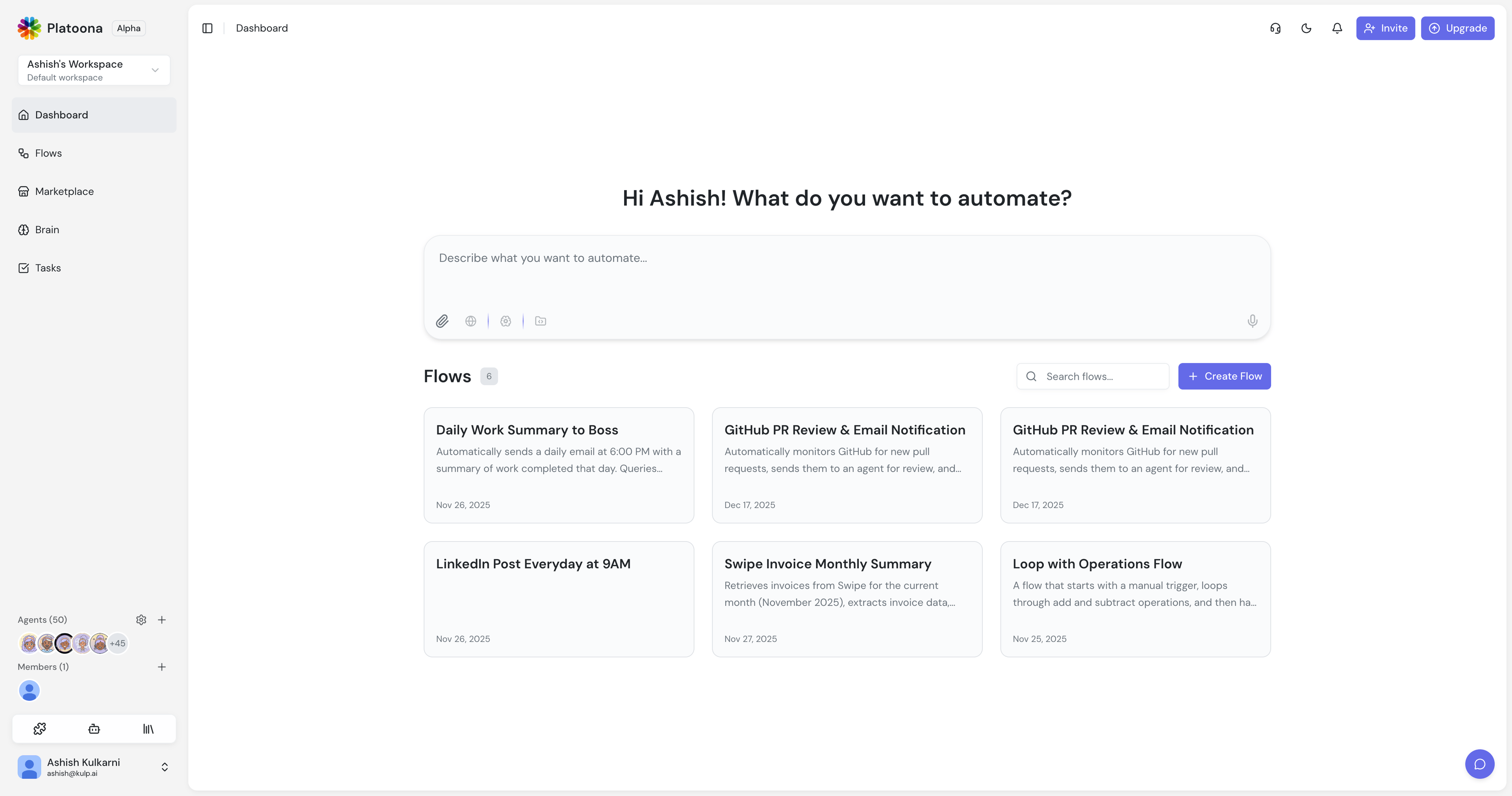
Task: Open the headset support icon
Action: (x=1275, y=28)
